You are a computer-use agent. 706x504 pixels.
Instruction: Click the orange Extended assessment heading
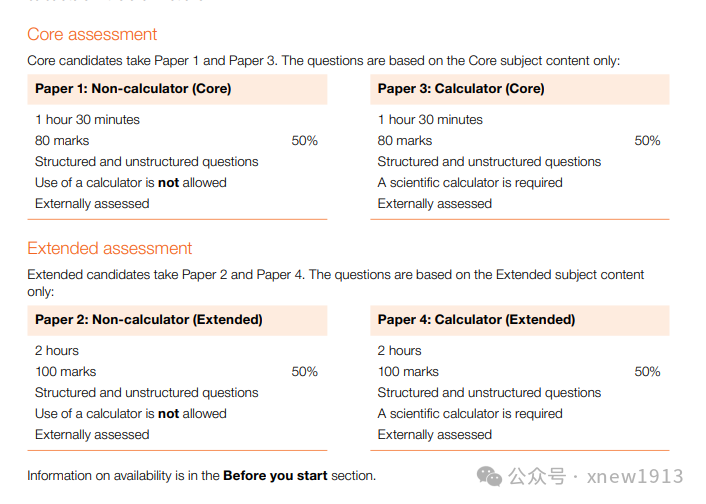110,248
